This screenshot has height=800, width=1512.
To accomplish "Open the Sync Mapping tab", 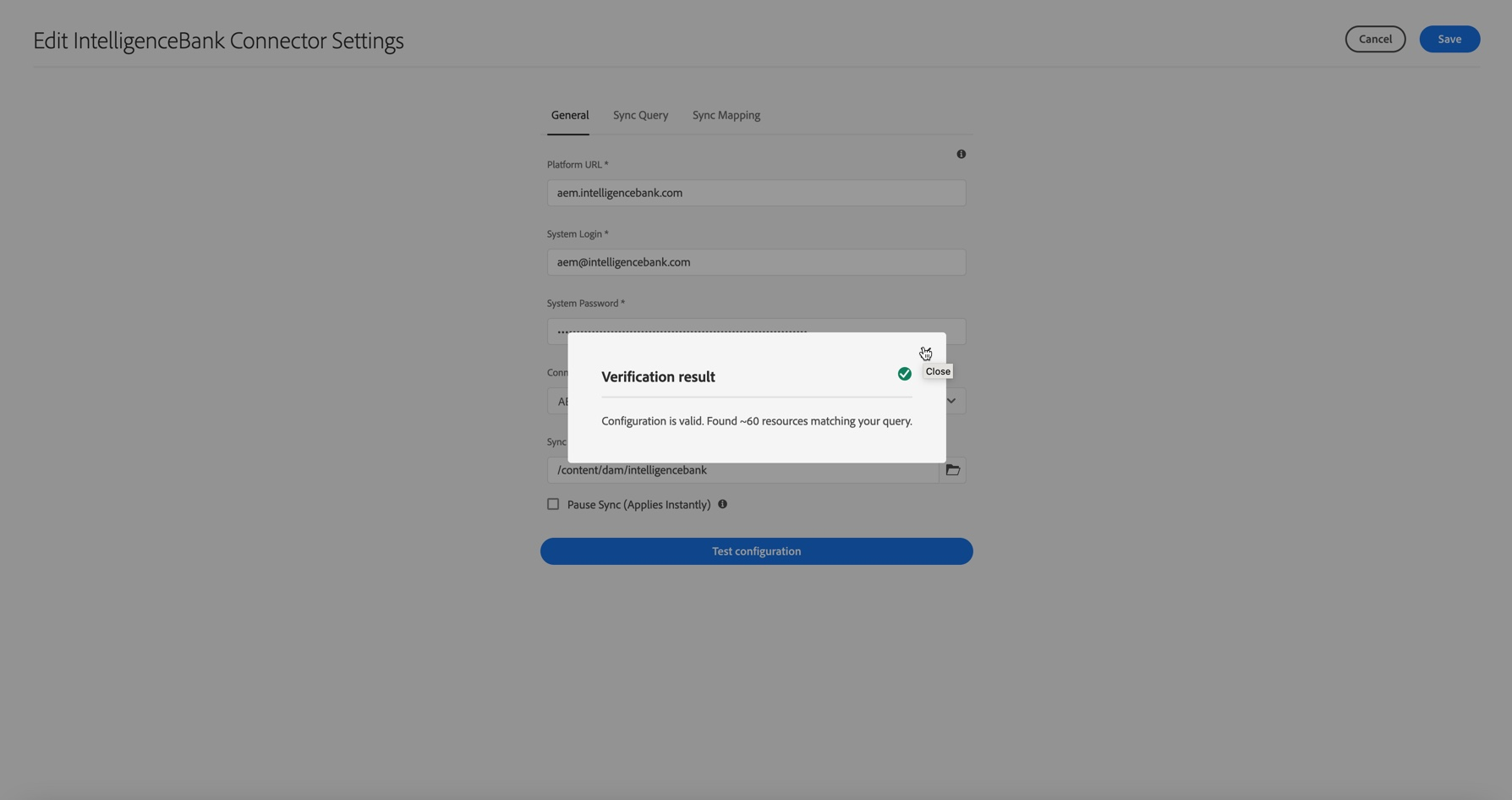I will point(726,115).
